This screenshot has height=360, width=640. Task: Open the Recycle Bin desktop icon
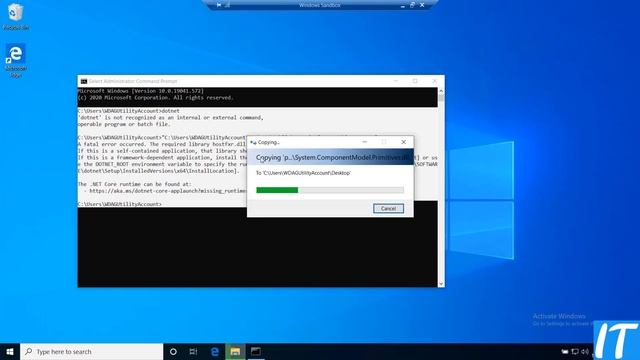[x=16, y=16]
